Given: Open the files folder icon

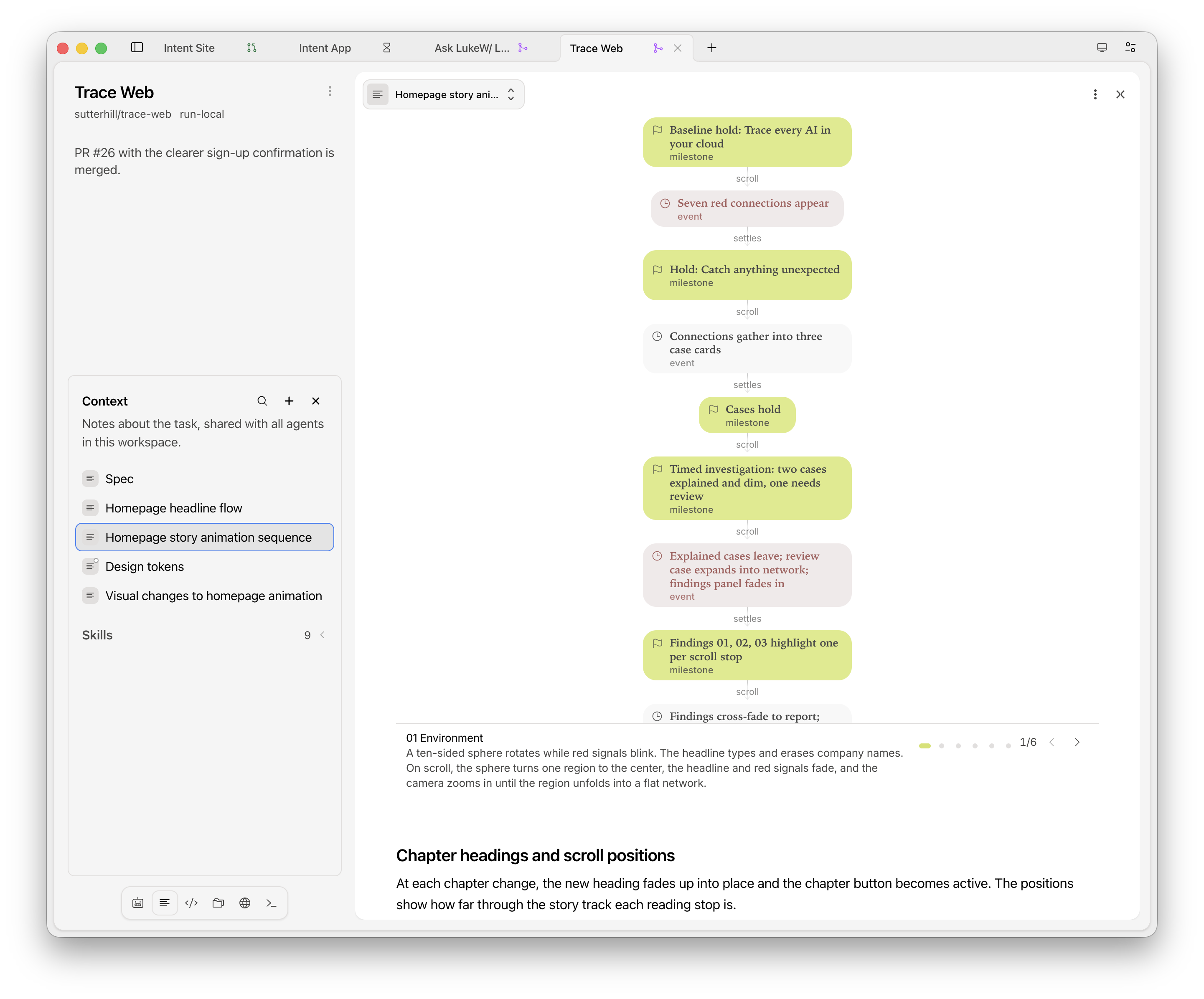Looking at the screenshot, I should click(218, 903).
